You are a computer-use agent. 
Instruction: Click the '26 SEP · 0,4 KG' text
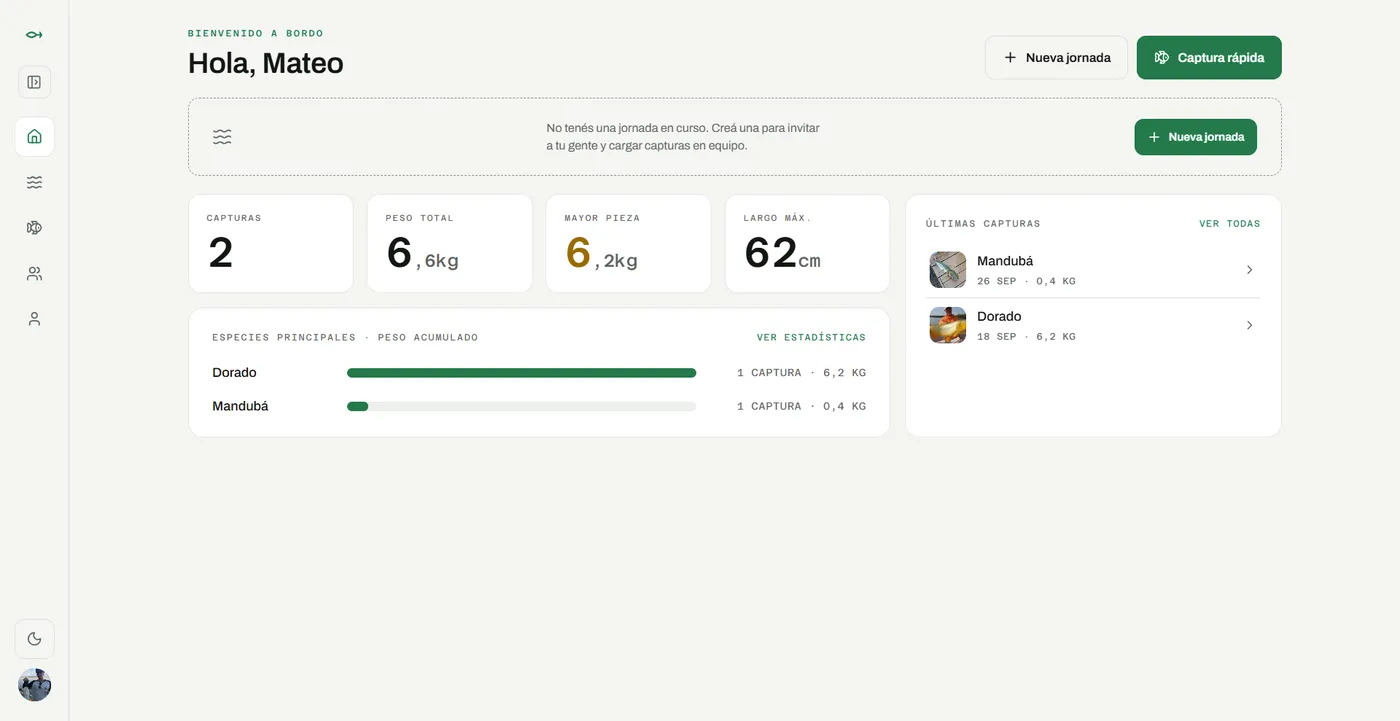pyautogui.click(x=1026, y=282)
